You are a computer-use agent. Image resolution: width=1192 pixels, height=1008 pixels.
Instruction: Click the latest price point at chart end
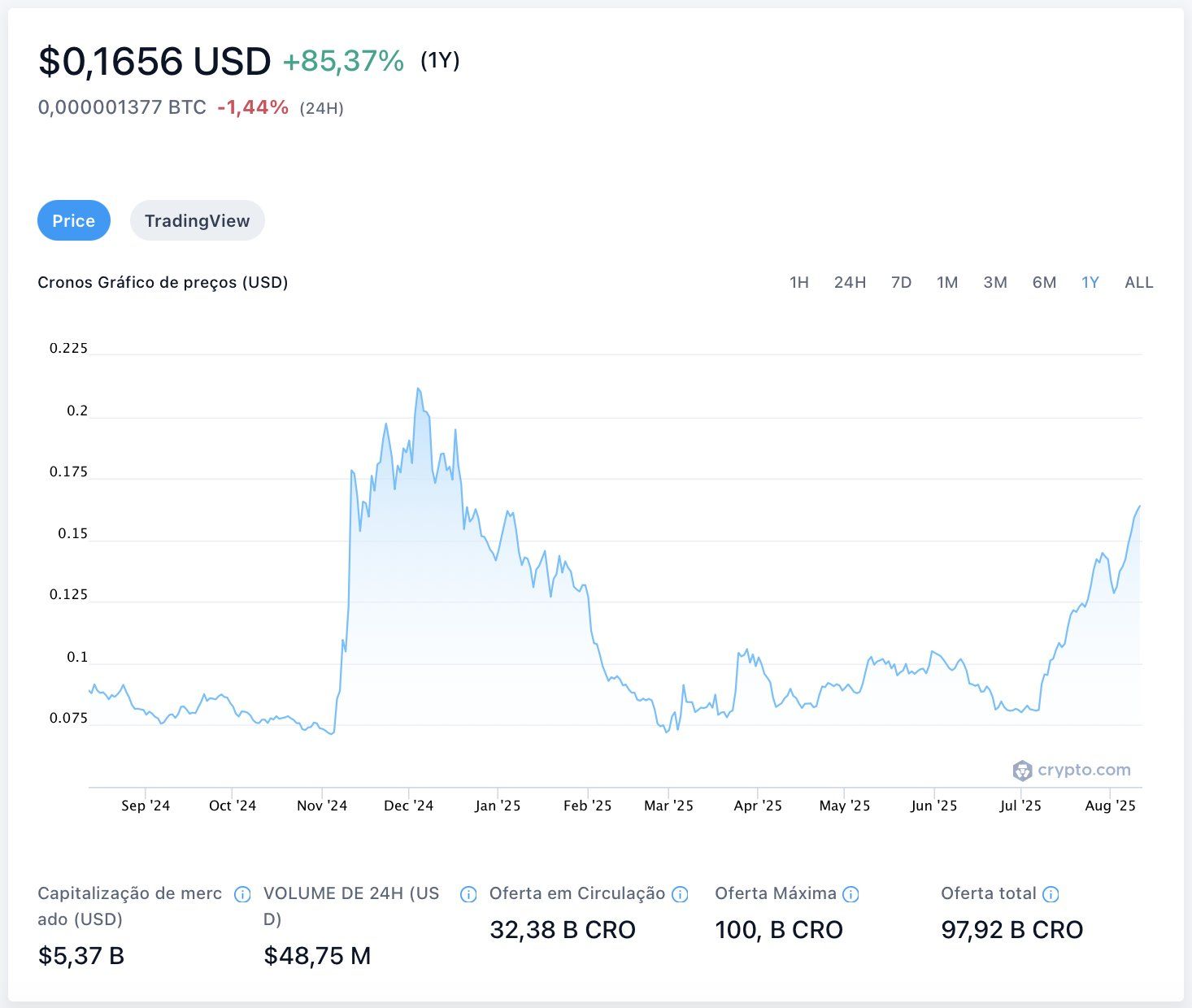coord(1139,506)
